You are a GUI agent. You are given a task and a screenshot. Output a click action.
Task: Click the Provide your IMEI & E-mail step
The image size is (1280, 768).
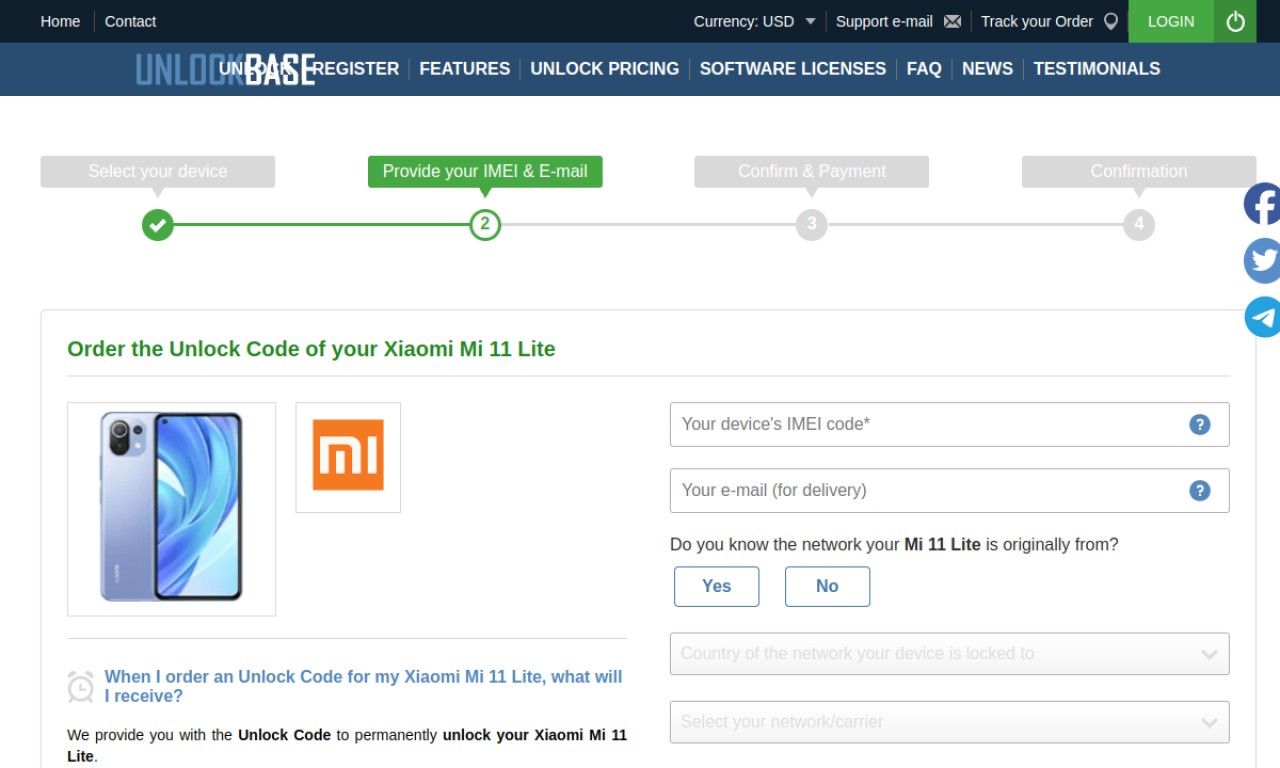point(485,171)
